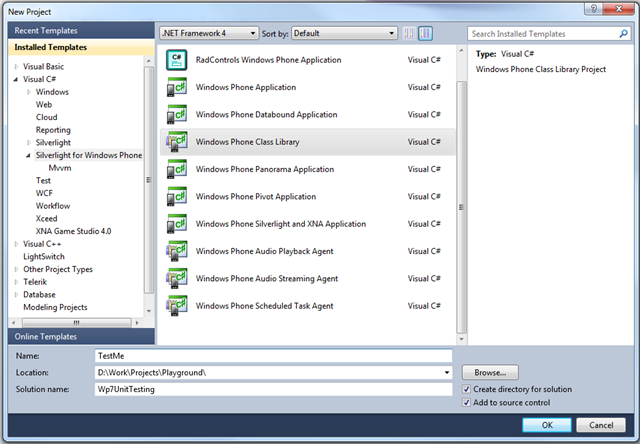This screenshot has height=444, width=640.
Task: Click the Windows Phone Pivot Application icon
Action: pos(177,197)
